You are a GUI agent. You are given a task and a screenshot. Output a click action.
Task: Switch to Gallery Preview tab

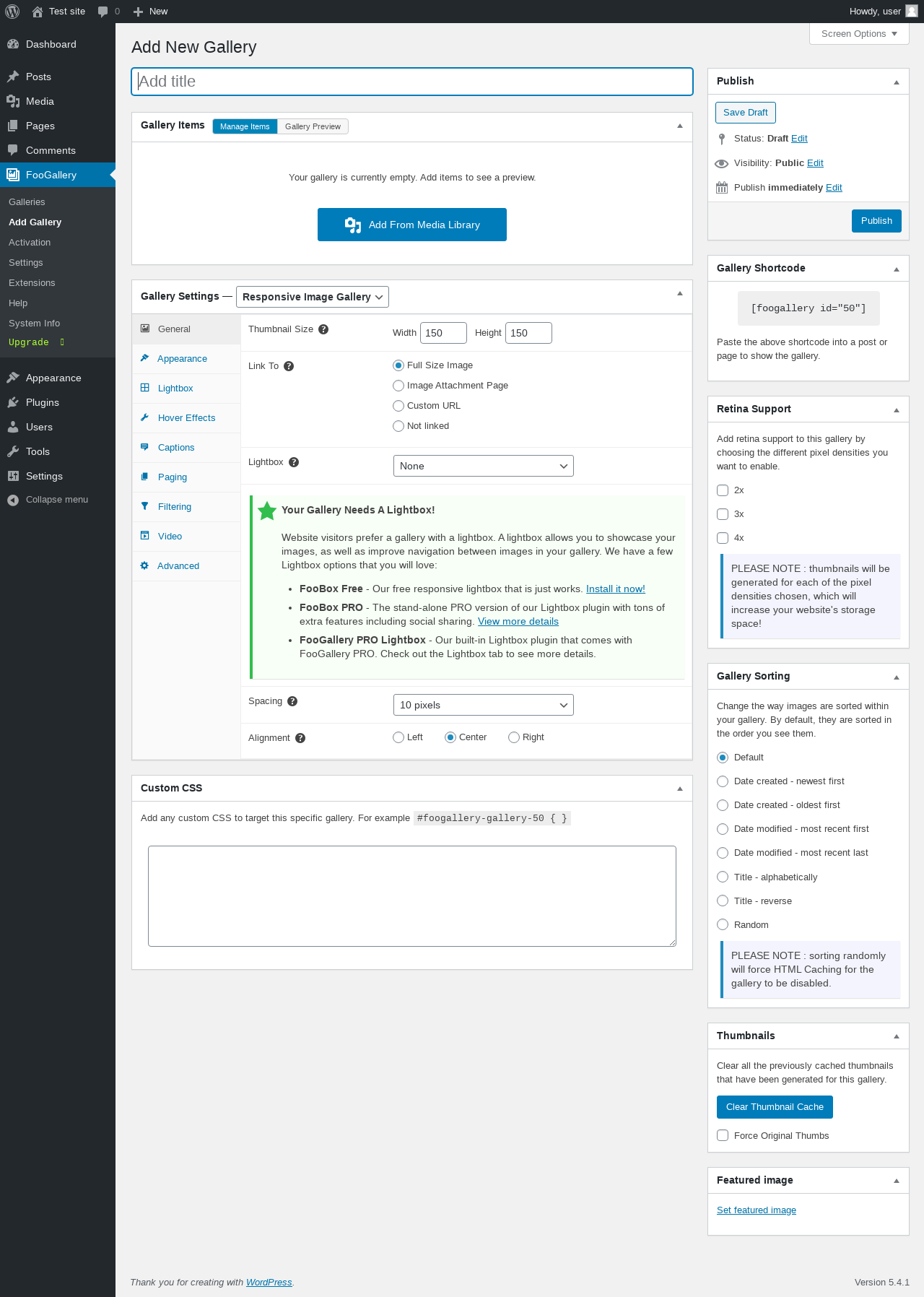click(313, 126)
